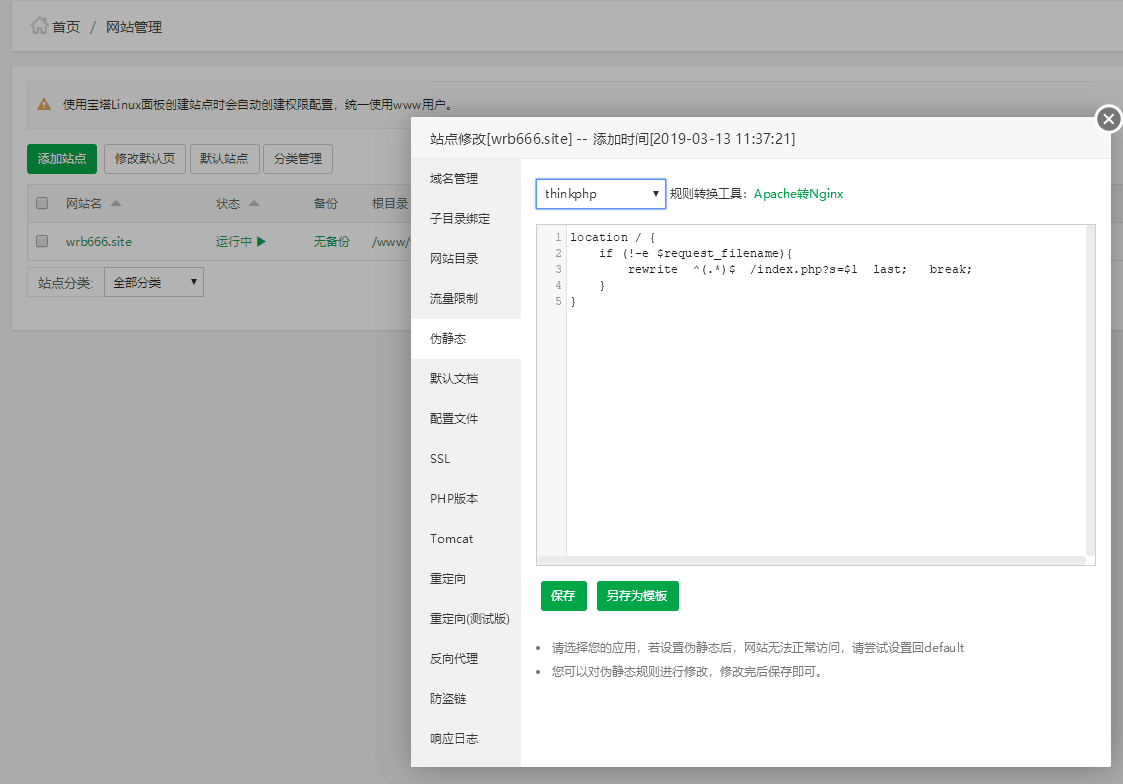Click the 状态 column header
Screen dimensions: 1123x784
pyautogui.click(x=228, y=204)
